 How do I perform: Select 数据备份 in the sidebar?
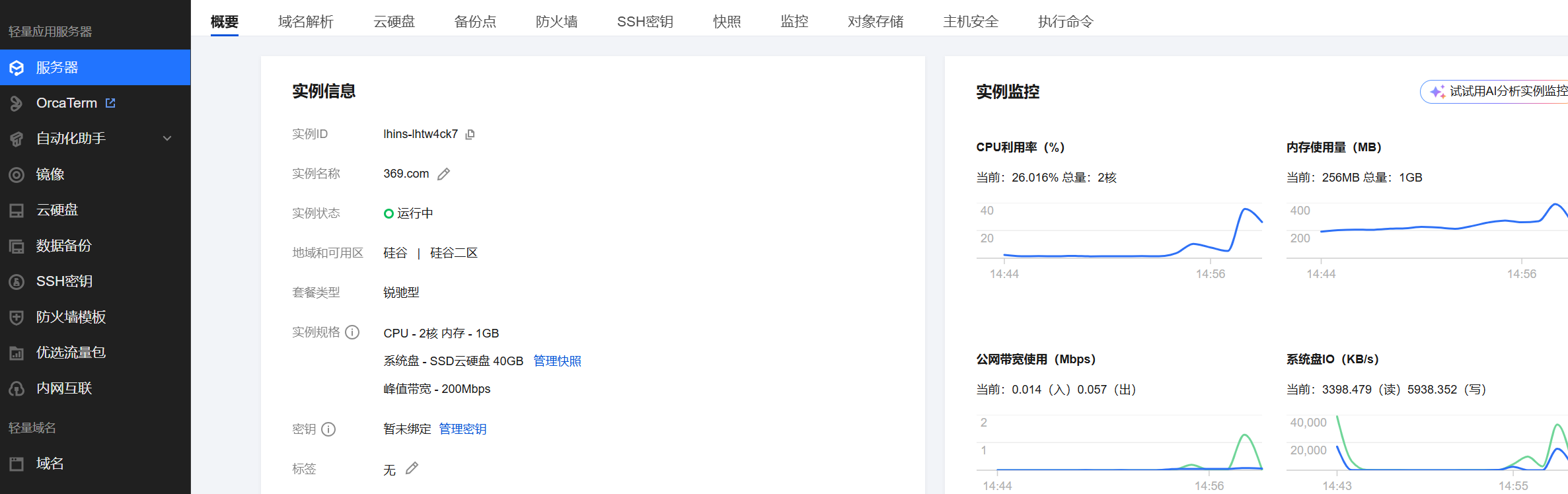click(x=95, y=246)
